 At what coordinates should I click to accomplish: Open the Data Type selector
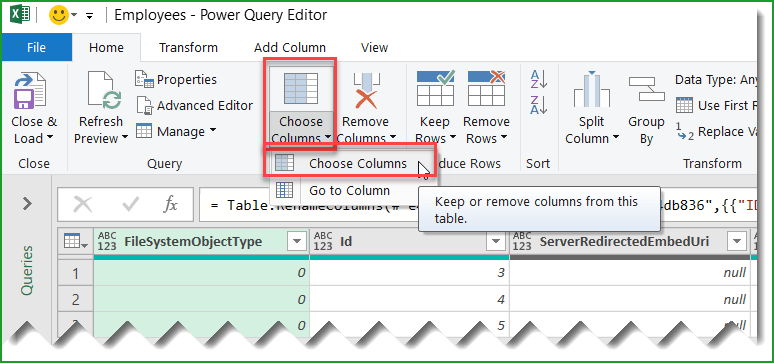tap(715, 80)
